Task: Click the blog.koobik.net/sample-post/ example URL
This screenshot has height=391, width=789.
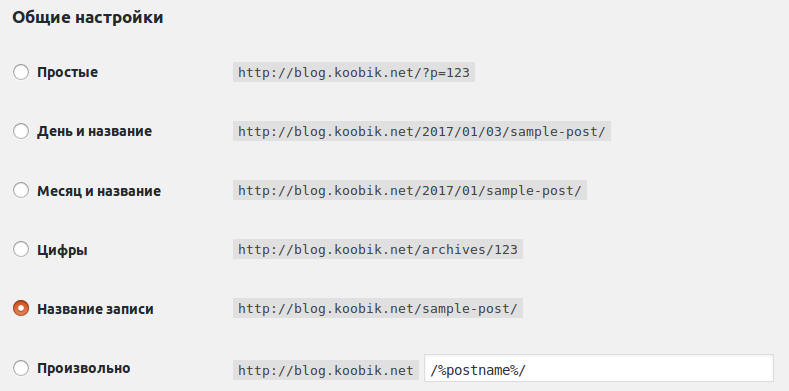Action: point(378,308)
